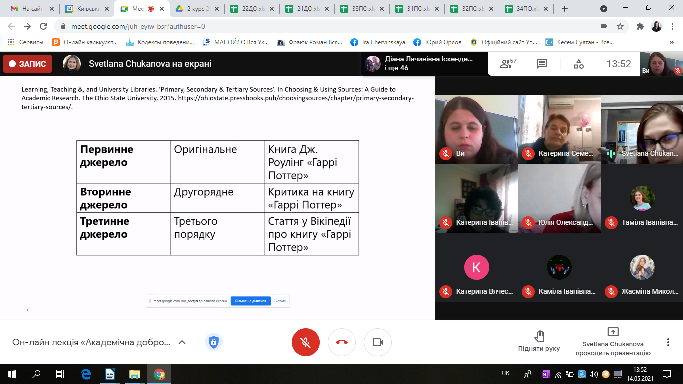Open more options three-dot menu
Image resolution: width=683 pixels, height=384 pixels.
(668, 342)
